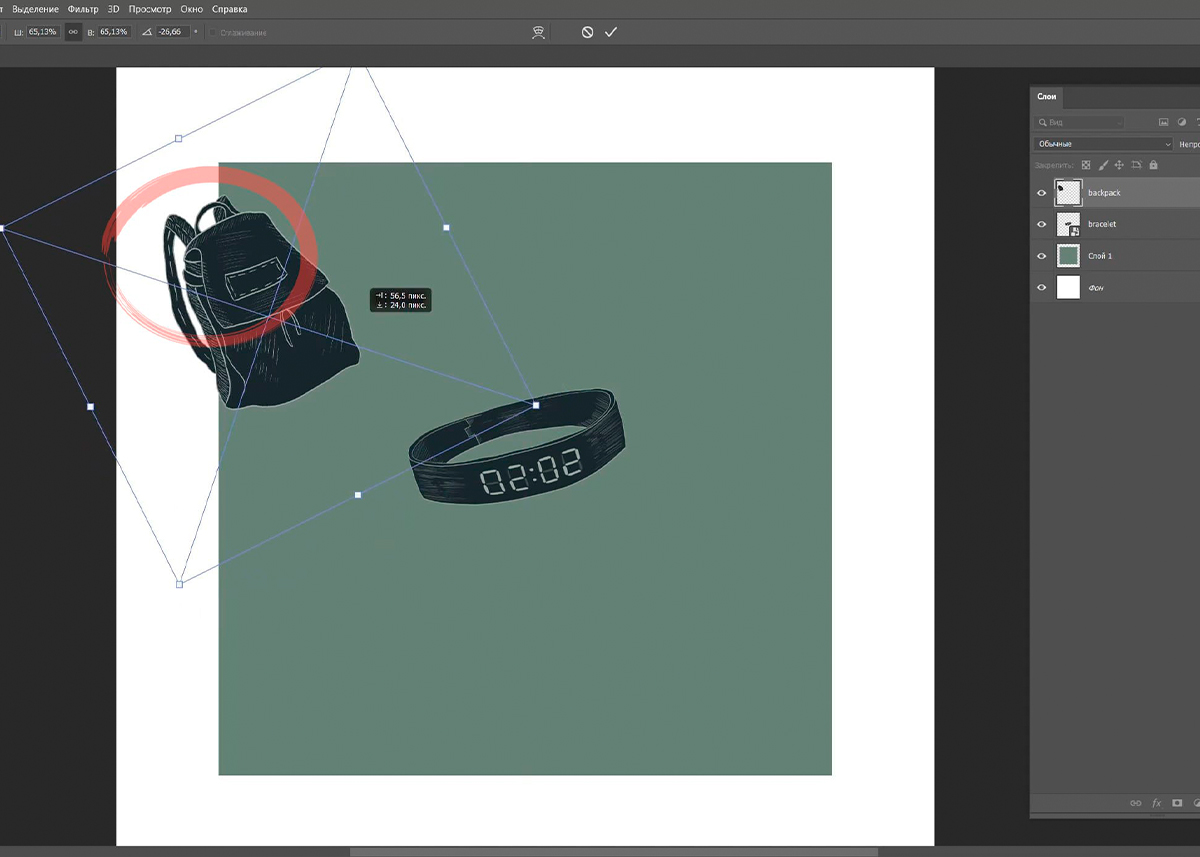Click the rotation angle icon in options bar
The image size is (1200, 857).
[x=147, y=32]
